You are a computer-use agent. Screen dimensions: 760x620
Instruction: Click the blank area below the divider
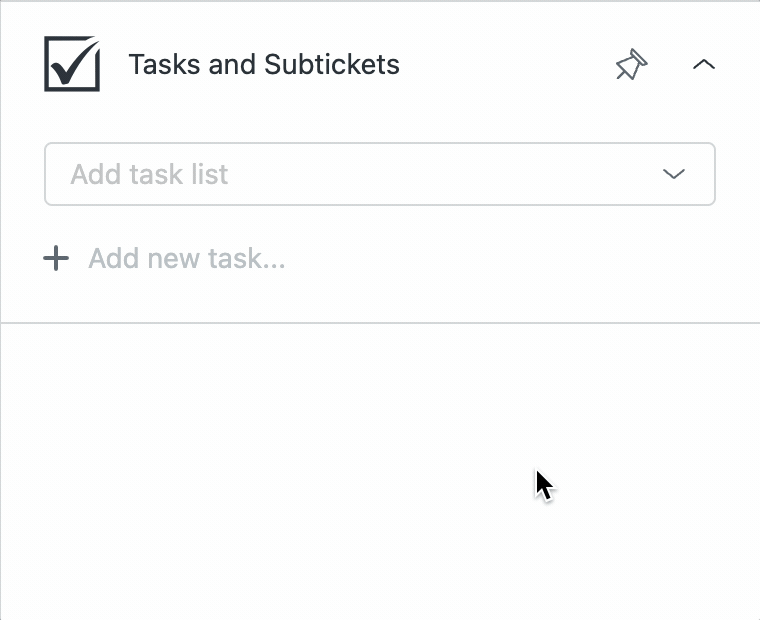click(x=380, y=470)
